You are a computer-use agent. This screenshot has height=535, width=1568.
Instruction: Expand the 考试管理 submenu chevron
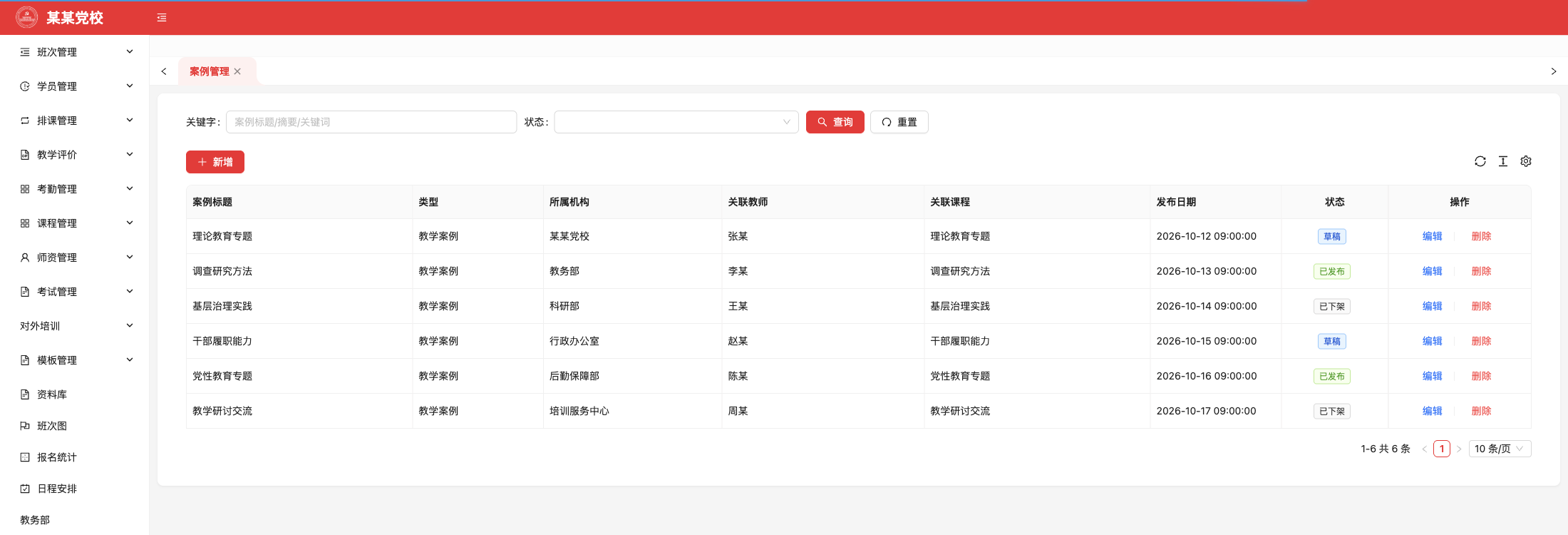[x=130, y=291]
